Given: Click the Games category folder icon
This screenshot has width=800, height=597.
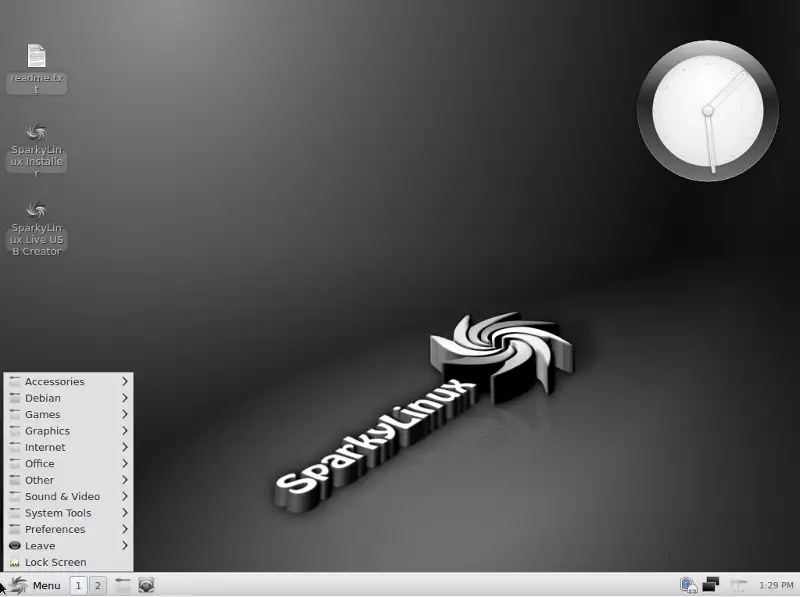Looking at the screenshot, I should click(15, 414).
